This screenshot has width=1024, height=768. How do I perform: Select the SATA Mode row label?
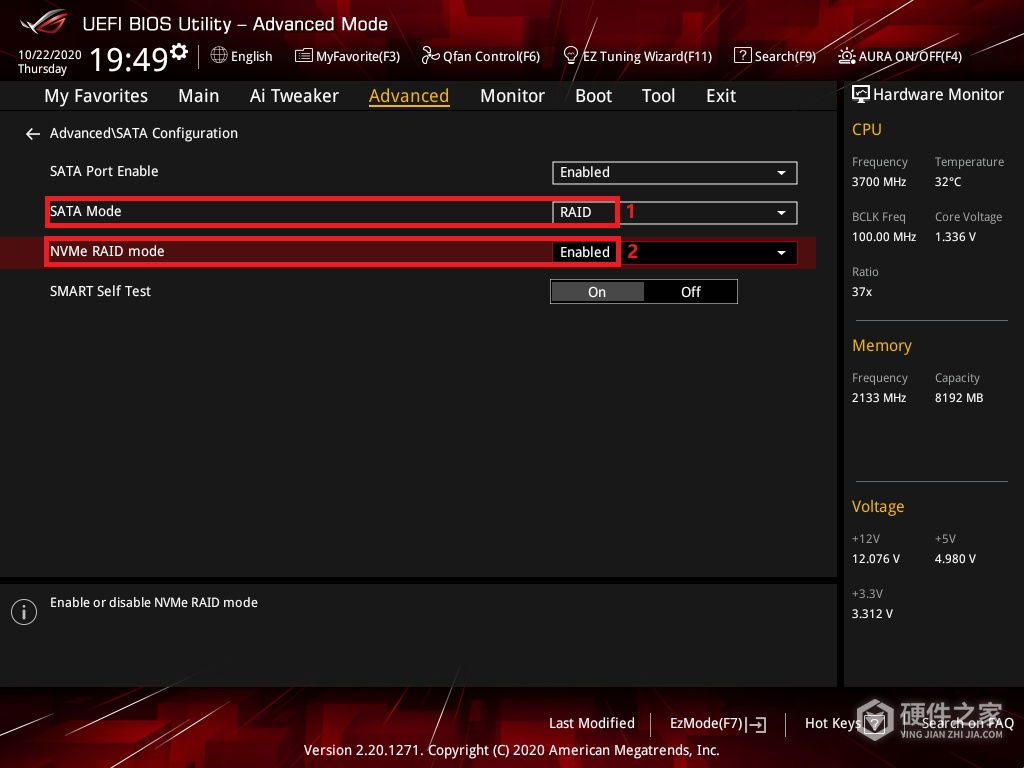pyautogui.click(x=86, y=211)
